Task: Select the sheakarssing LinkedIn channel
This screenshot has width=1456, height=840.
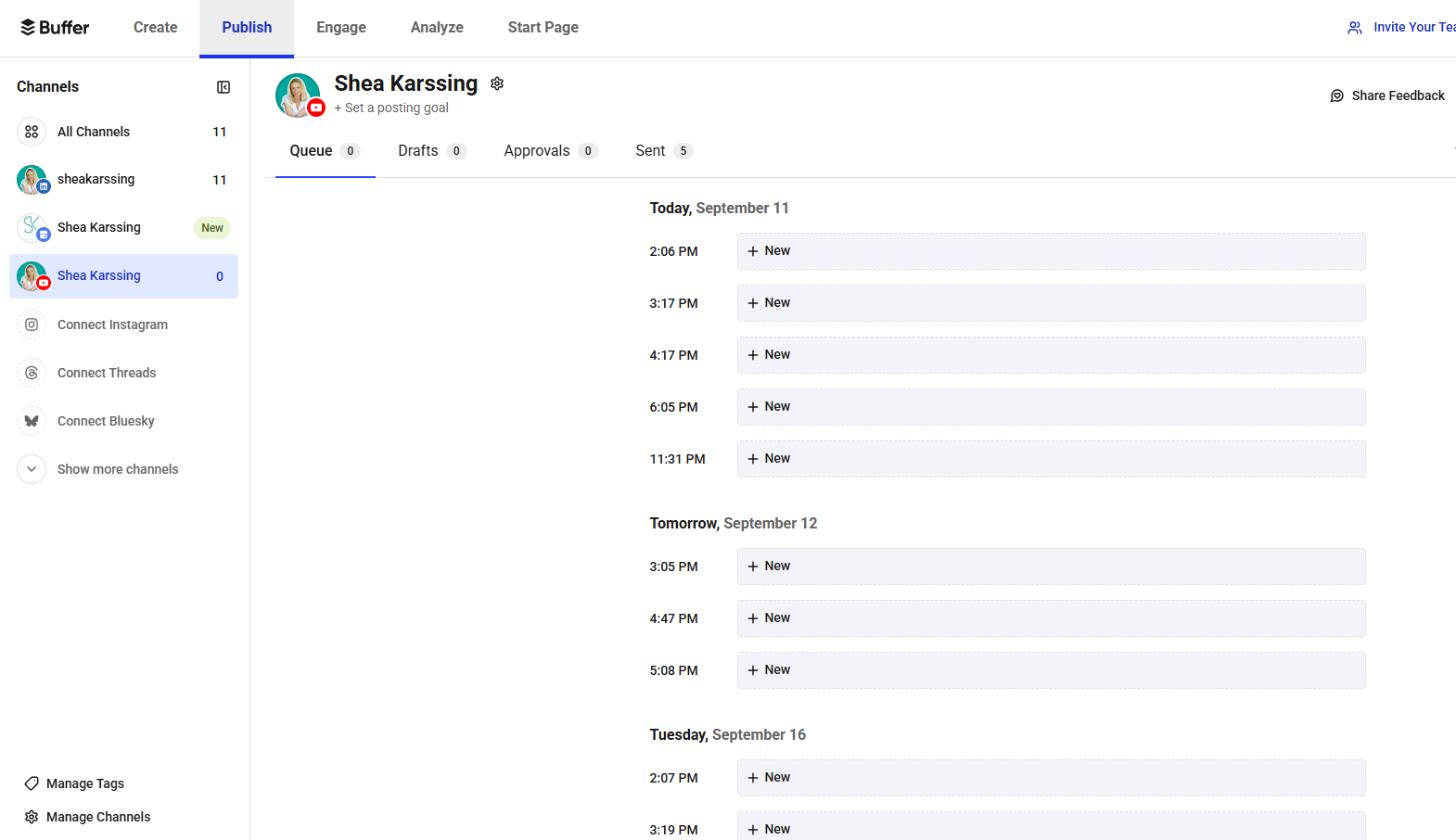Action: click(96, 180)
